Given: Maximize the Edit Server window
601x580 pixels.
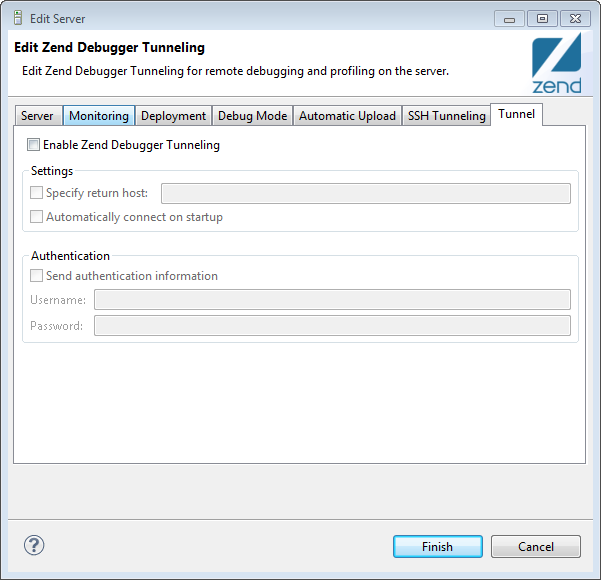Looking at the screenshot, I should pos(542,19).
